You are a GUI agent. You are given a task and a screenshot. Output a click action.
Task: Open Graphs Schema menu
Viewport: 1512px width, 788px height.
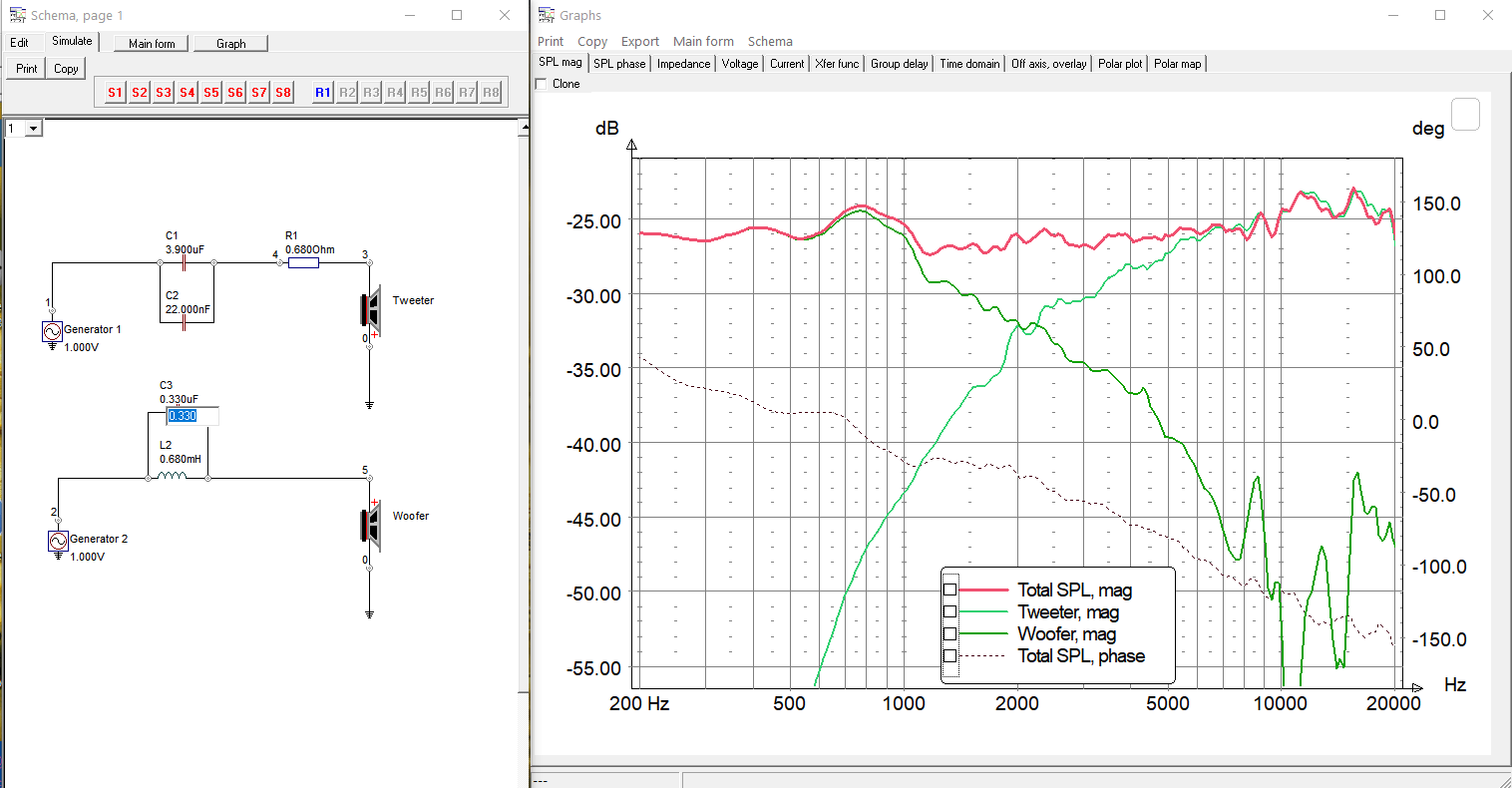click(771, 42)
